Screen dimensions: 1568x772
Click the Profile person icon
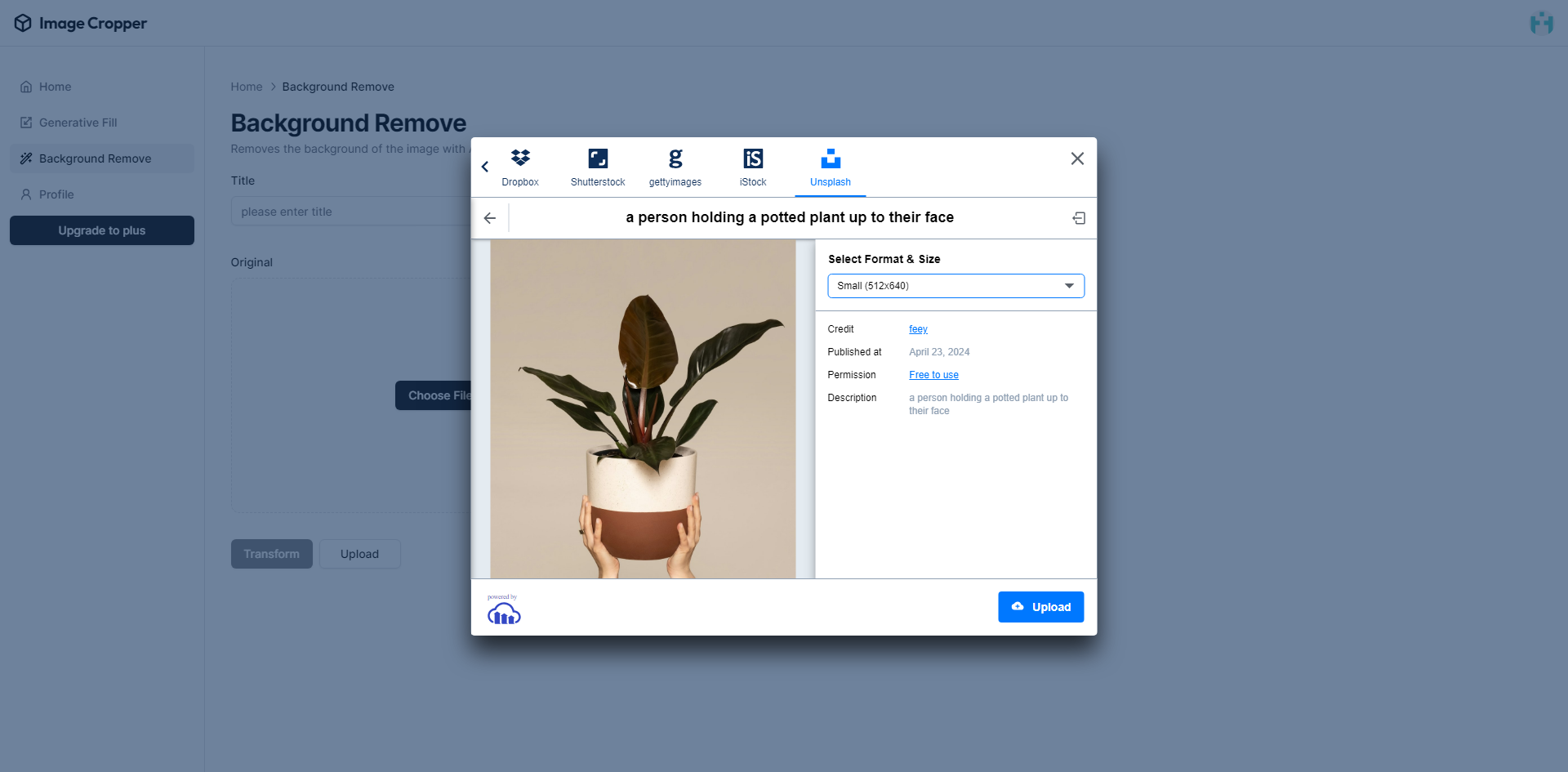point(26,194)
